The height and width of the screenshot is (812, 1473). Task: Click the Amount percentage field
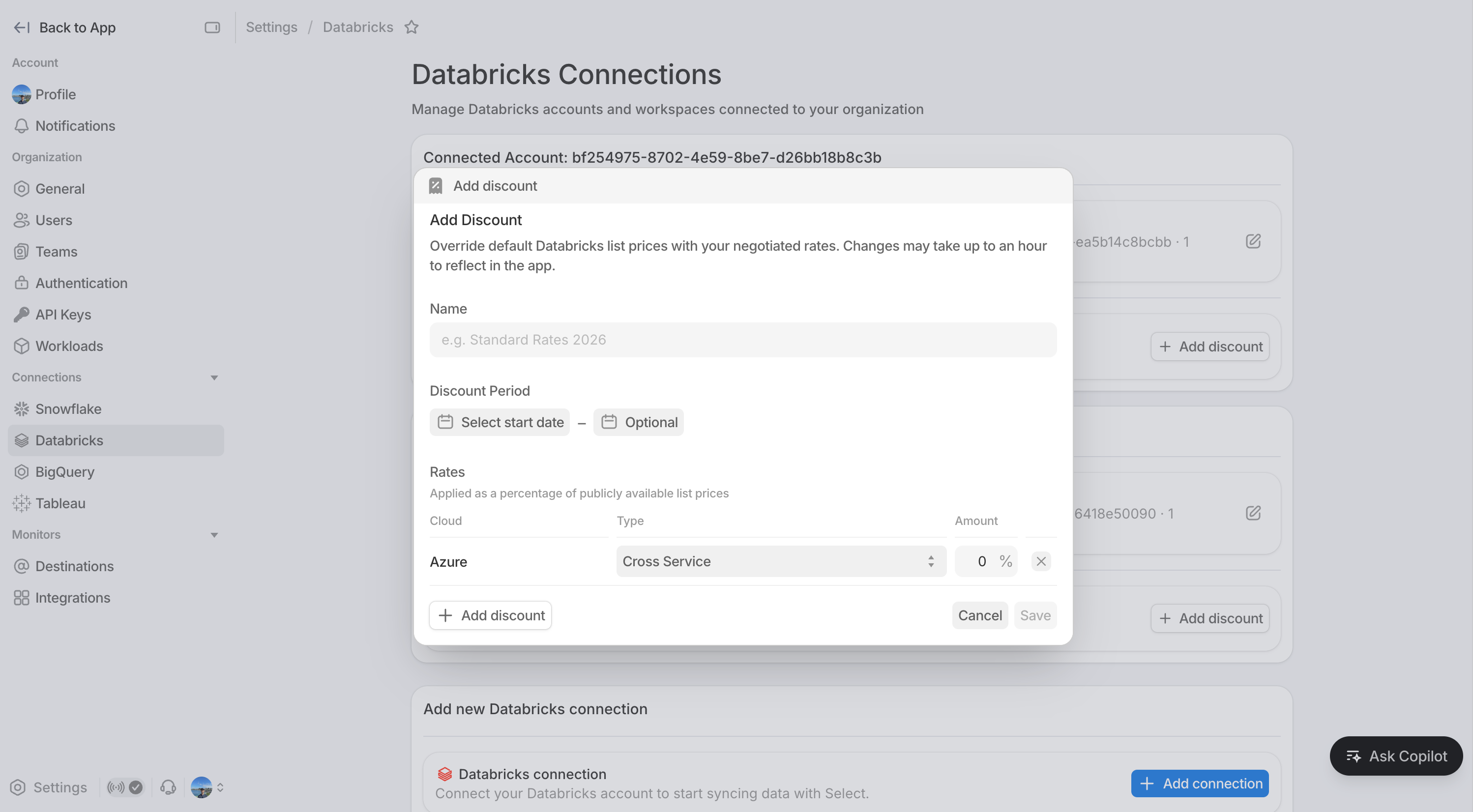point(980,561)
